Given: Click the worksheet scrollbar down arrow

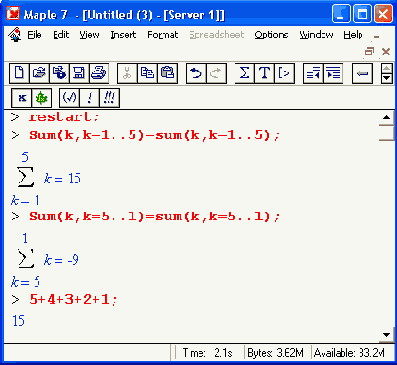Looking at the screenshot, I should 387,335.
